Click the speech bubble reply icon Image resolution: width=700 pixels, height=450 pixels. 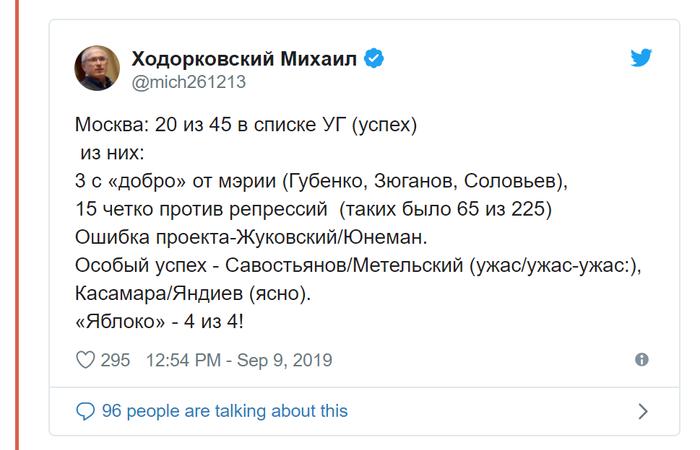coord(85,411)
